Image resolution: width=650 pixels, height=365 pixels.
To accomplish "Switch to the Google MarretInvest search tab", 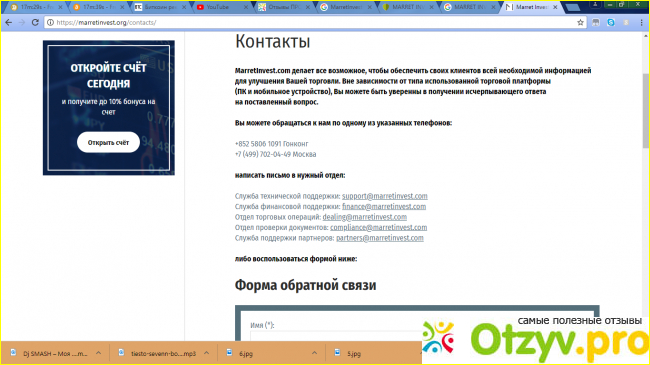I will pos(346,7).
